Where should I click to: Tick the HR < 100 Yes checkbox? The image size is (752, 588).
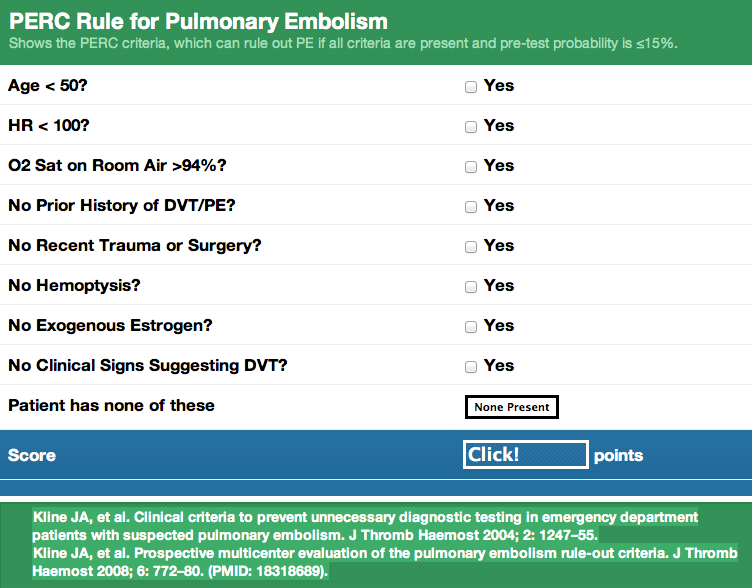point(471,127)
